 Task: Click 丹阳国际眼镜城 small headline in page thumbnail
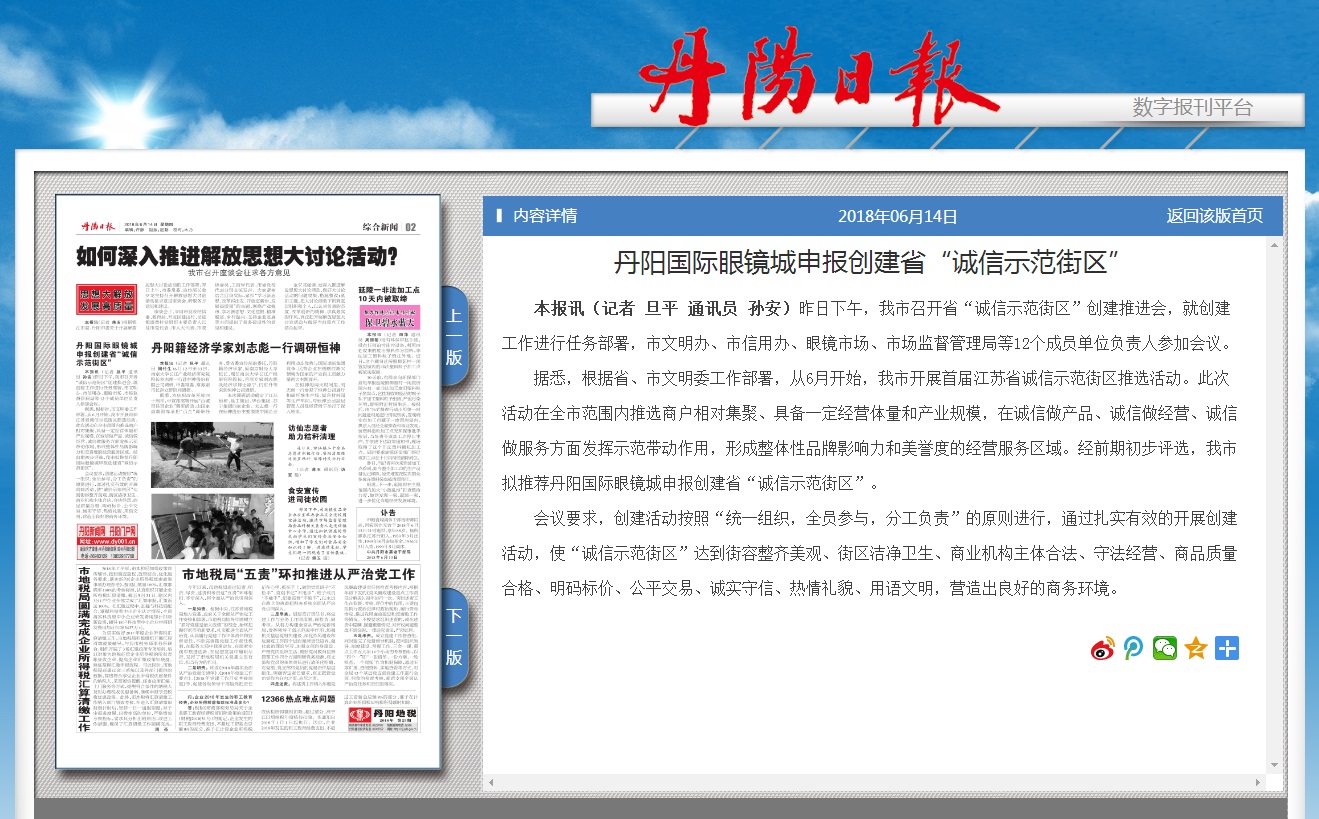(106, 356)
